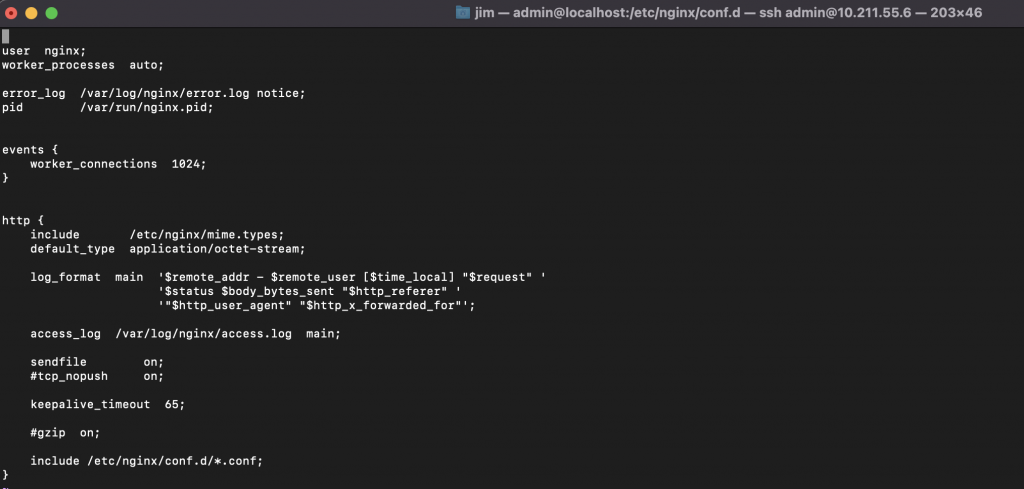The height and width of the screenshot is (489, 1024).
Task: Click 'worker_connections 1024;' value
Action: pyautogui.click(x=118, y=164)
